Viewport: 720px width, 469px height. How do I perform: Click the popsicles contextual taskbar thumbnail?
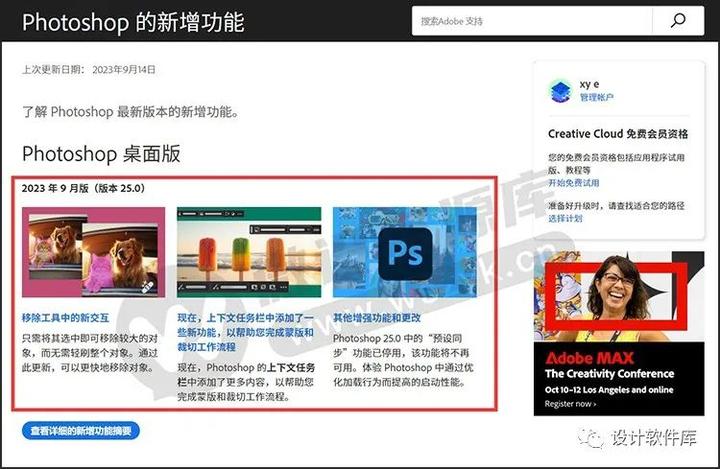click(249, 252)
